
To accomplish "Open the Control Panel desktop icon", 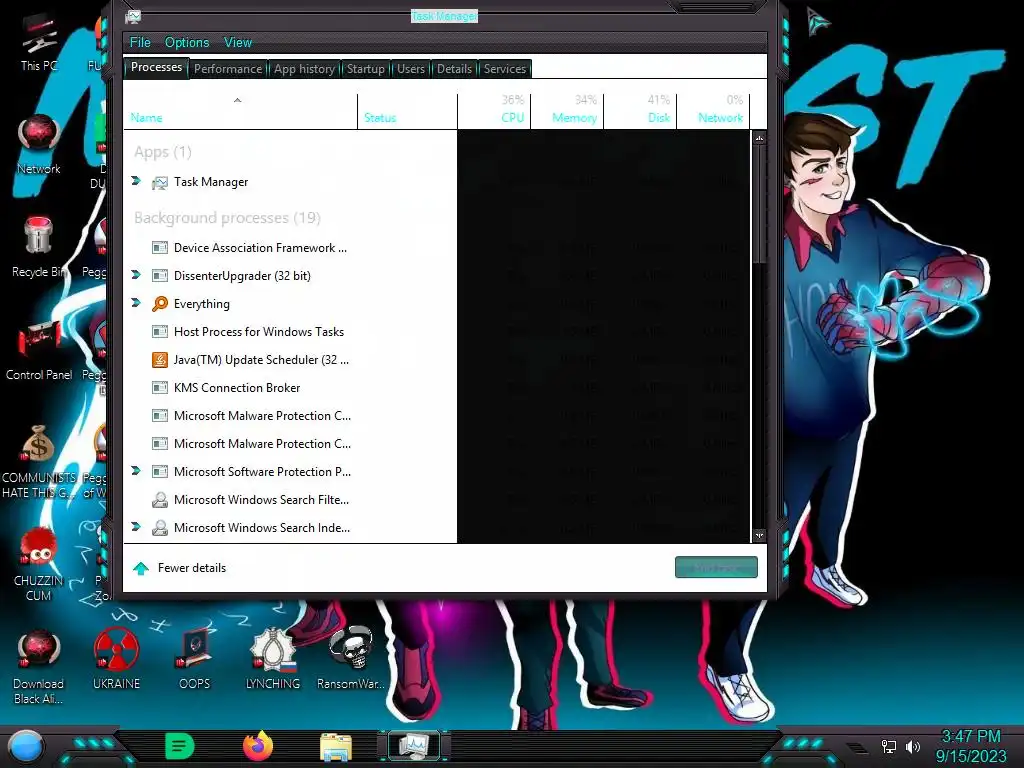I will tap(39, 349).
